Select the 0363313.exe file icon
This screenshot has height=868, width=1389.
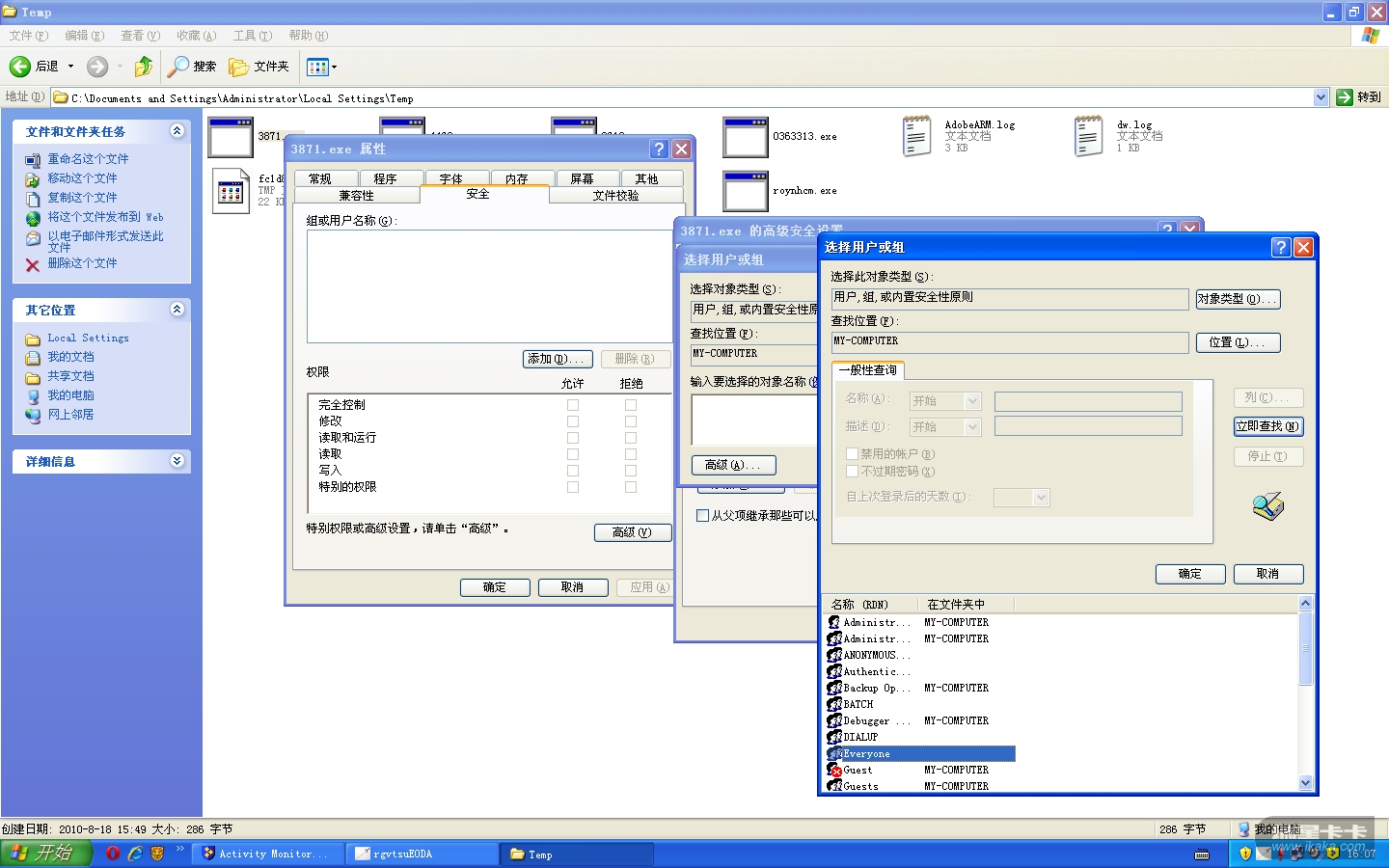pos(746,137)
